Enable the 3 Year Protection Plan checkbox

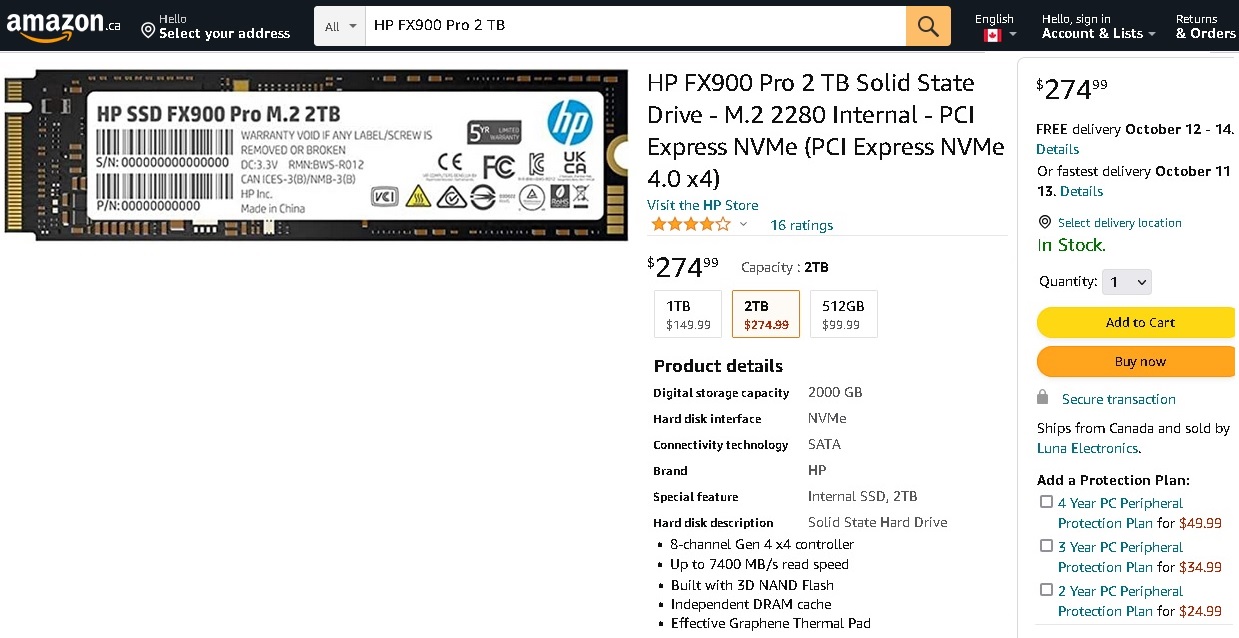pos(1046,546)
